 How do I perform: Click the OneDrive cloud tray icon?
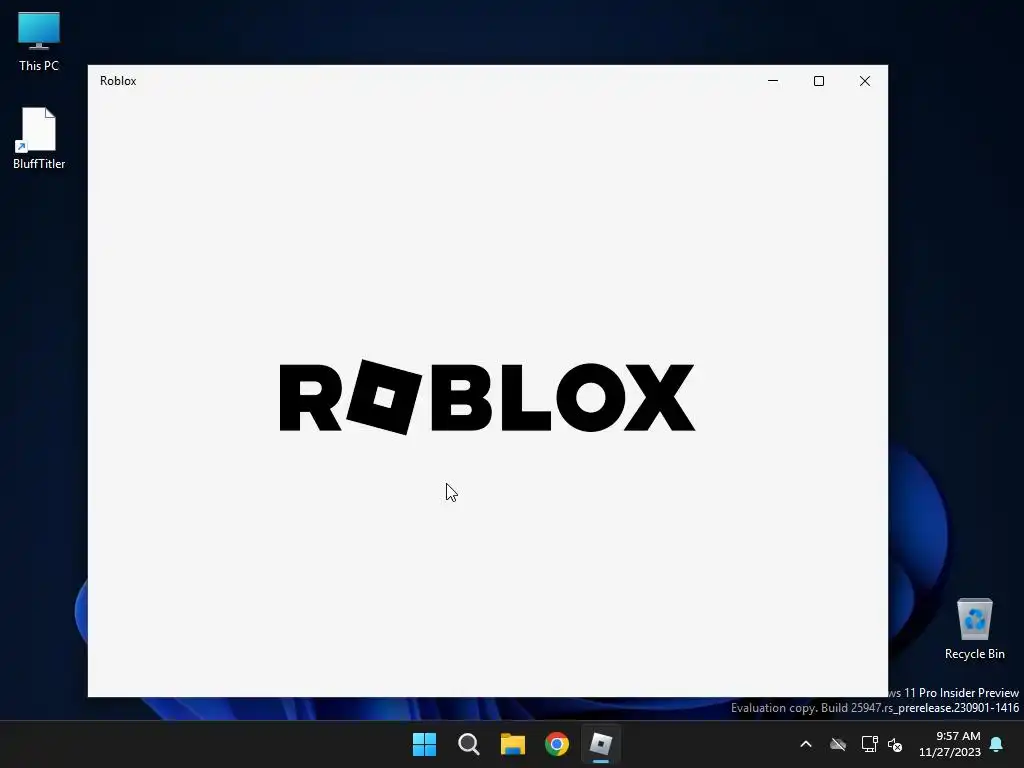(838, 744)
